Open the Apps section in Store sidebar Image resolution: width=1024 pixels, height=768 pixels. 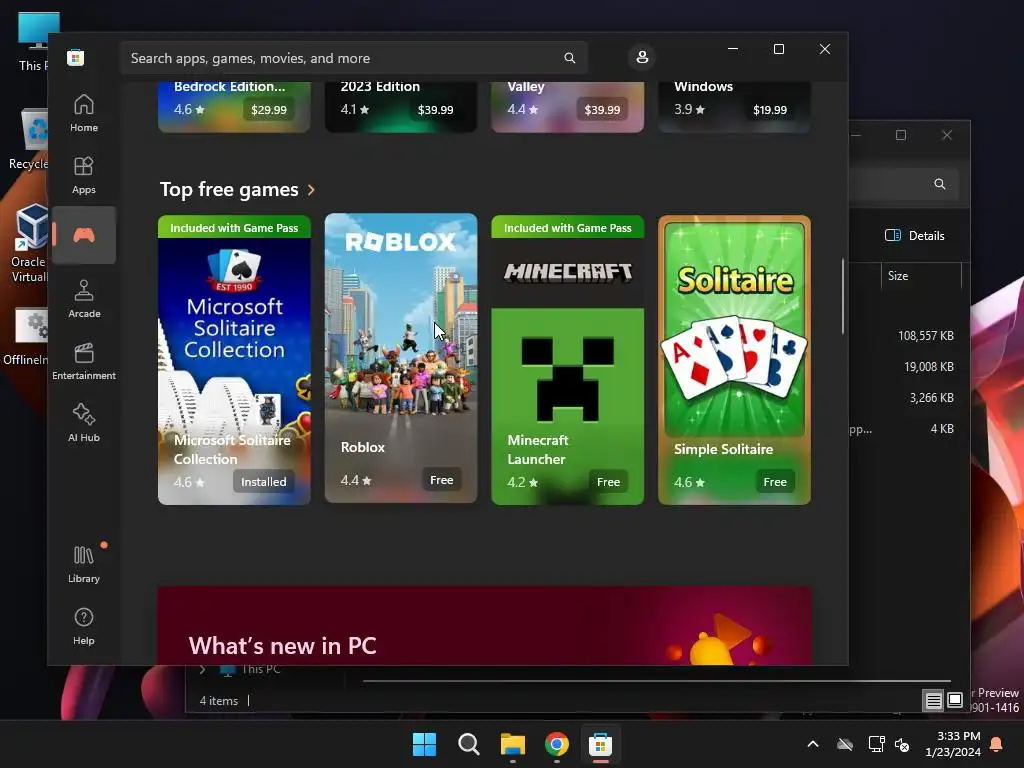click(x=84, y=175)
